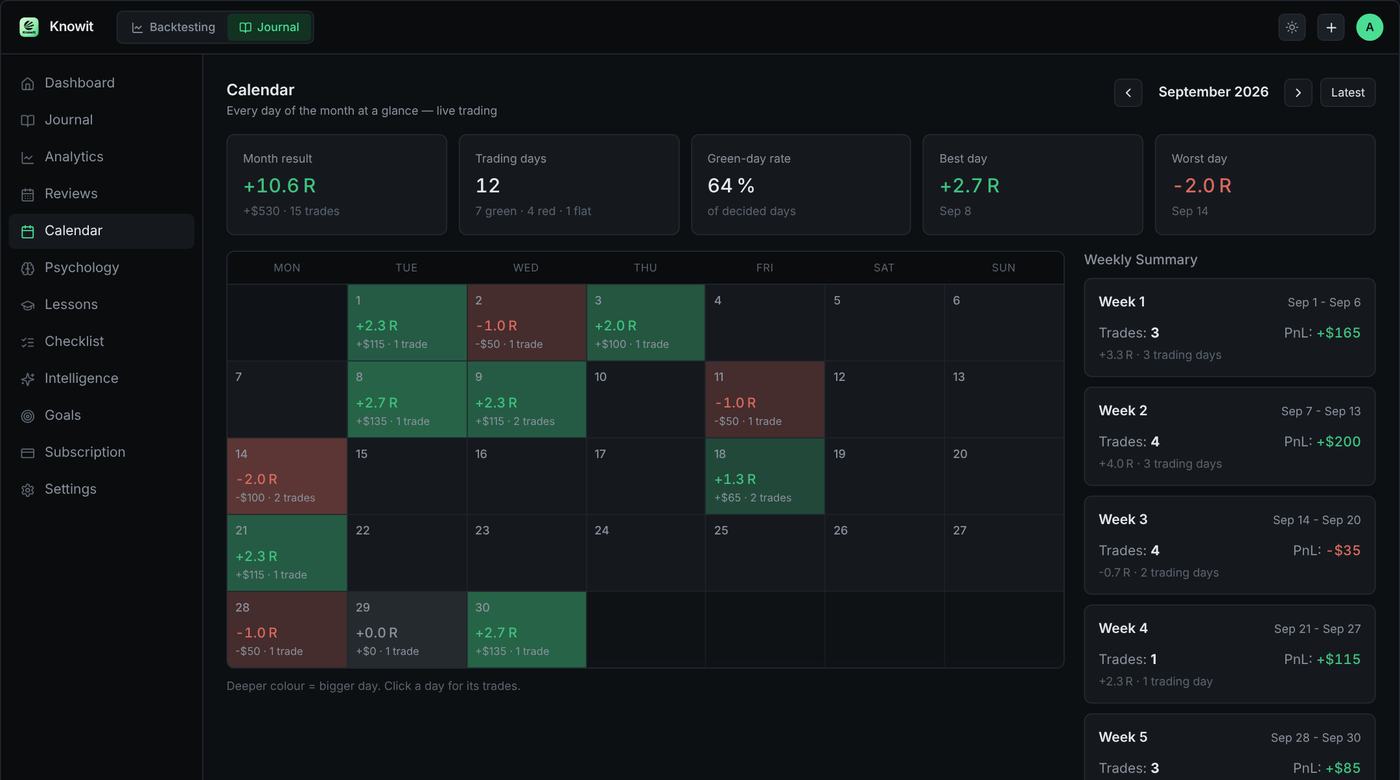This screenshot has height=780, width=1400.
Task: Select the Week 4 summary card
Action: pyautogui.click(x=1230, y=655)
